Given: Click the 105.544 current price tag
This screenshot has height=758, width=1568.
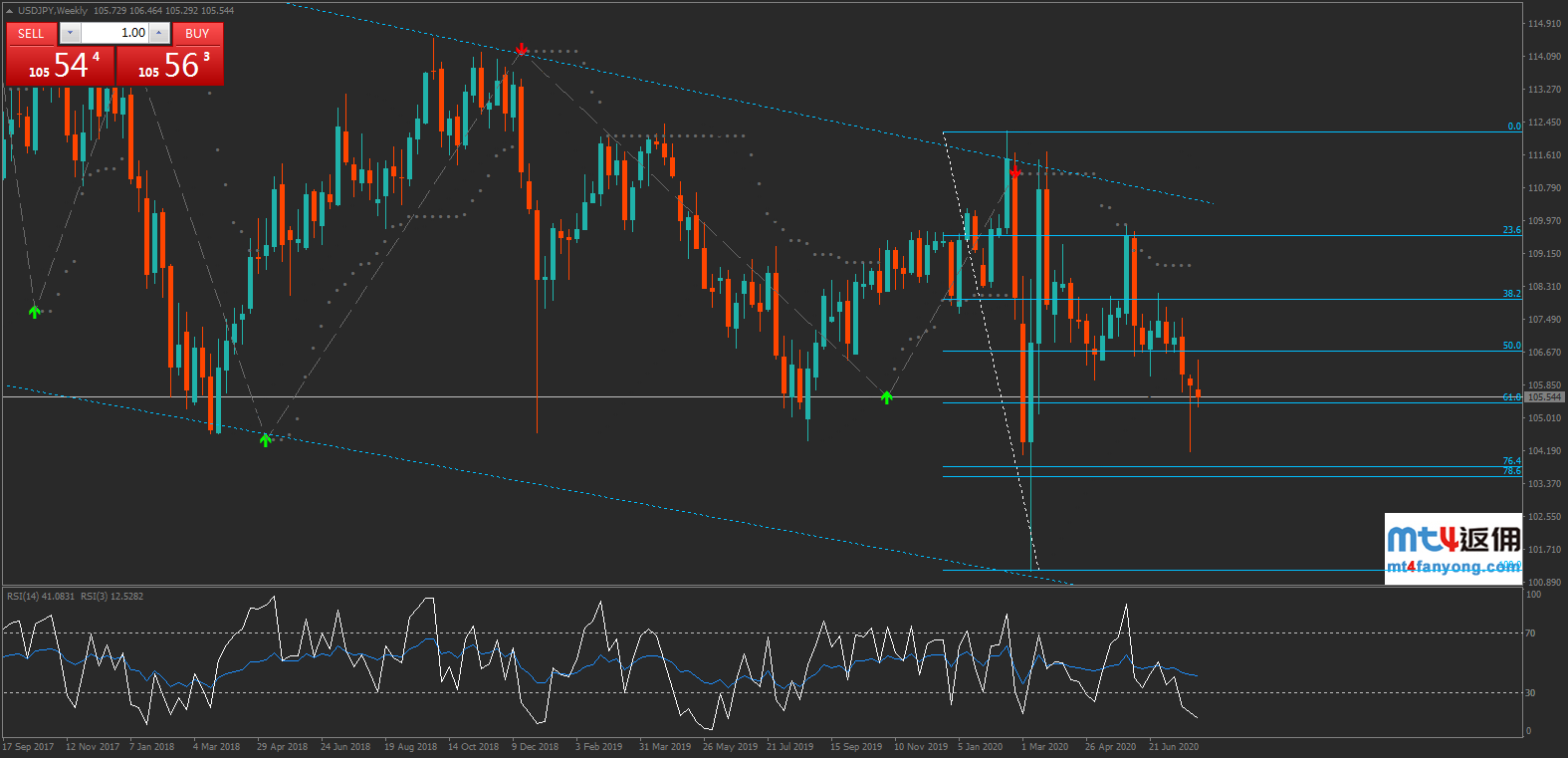Looking at the screenshot, I should point(1544,396).
